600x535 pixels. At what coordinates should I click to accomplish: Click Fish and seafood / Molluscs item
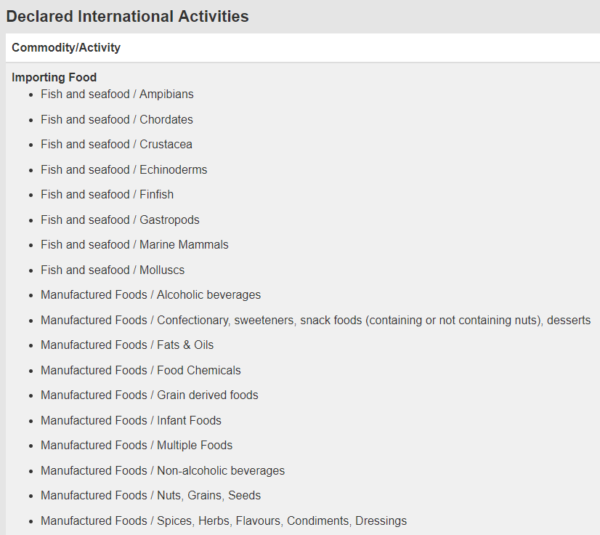coord(112,270)
